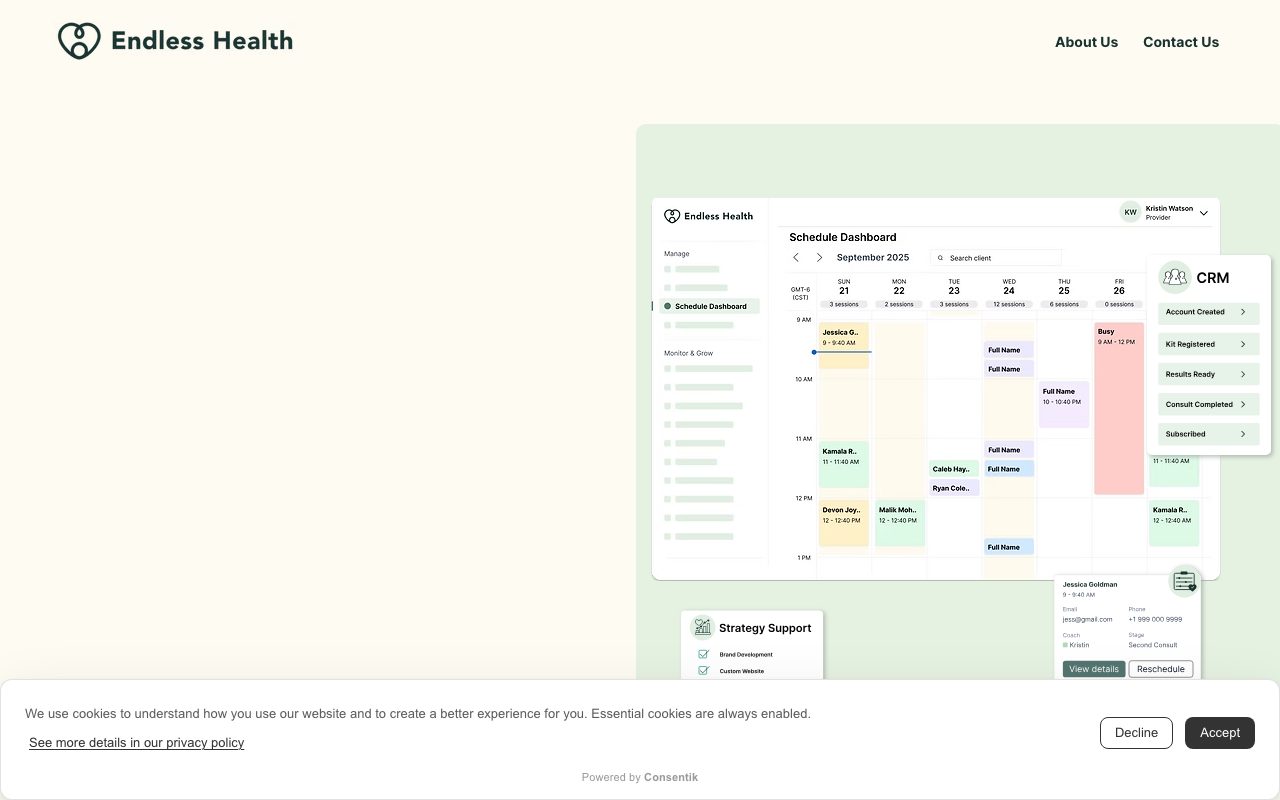Toggle the Brand Development checkbox

click(703, 654)
